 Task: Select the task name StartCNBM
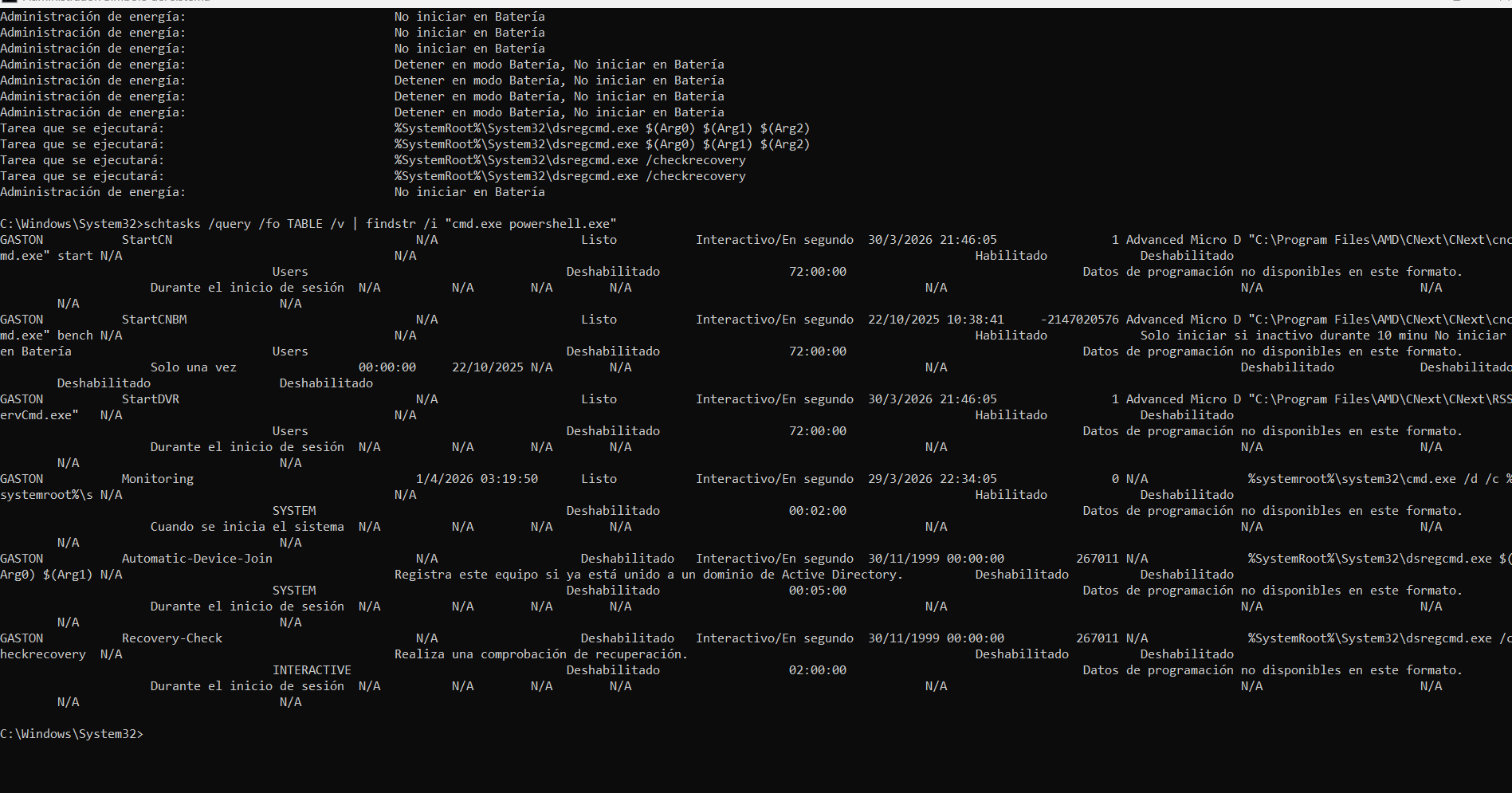tap(154, 320)
